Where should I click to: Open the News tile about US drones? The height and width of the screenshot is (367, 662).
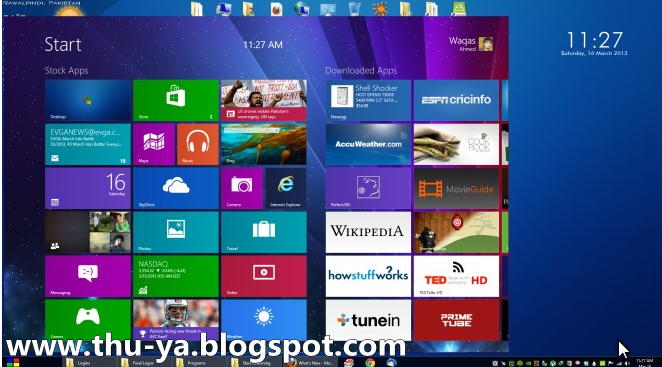(263, 100)
